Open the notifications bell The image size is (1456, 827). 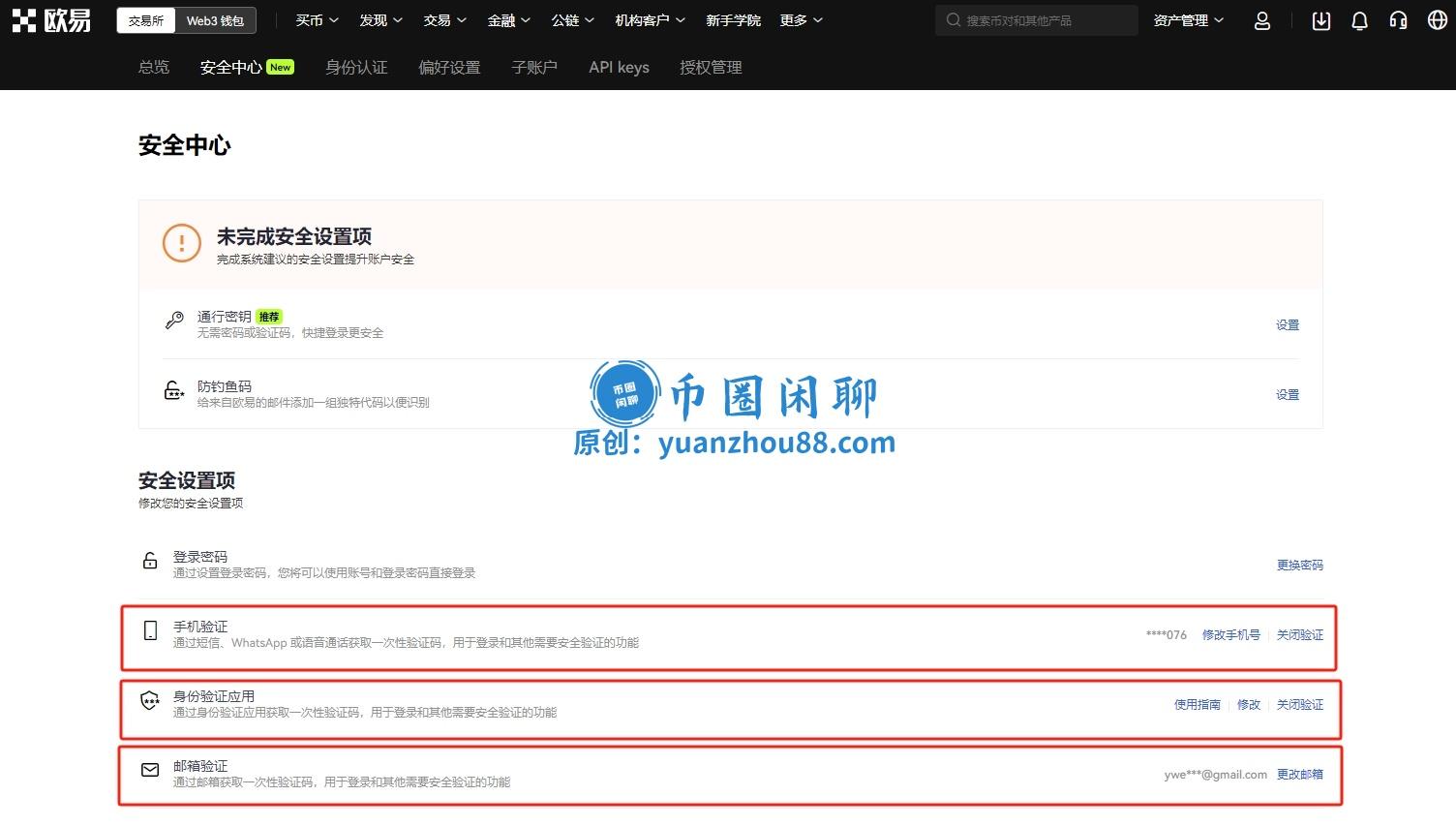coord(1359,20)
